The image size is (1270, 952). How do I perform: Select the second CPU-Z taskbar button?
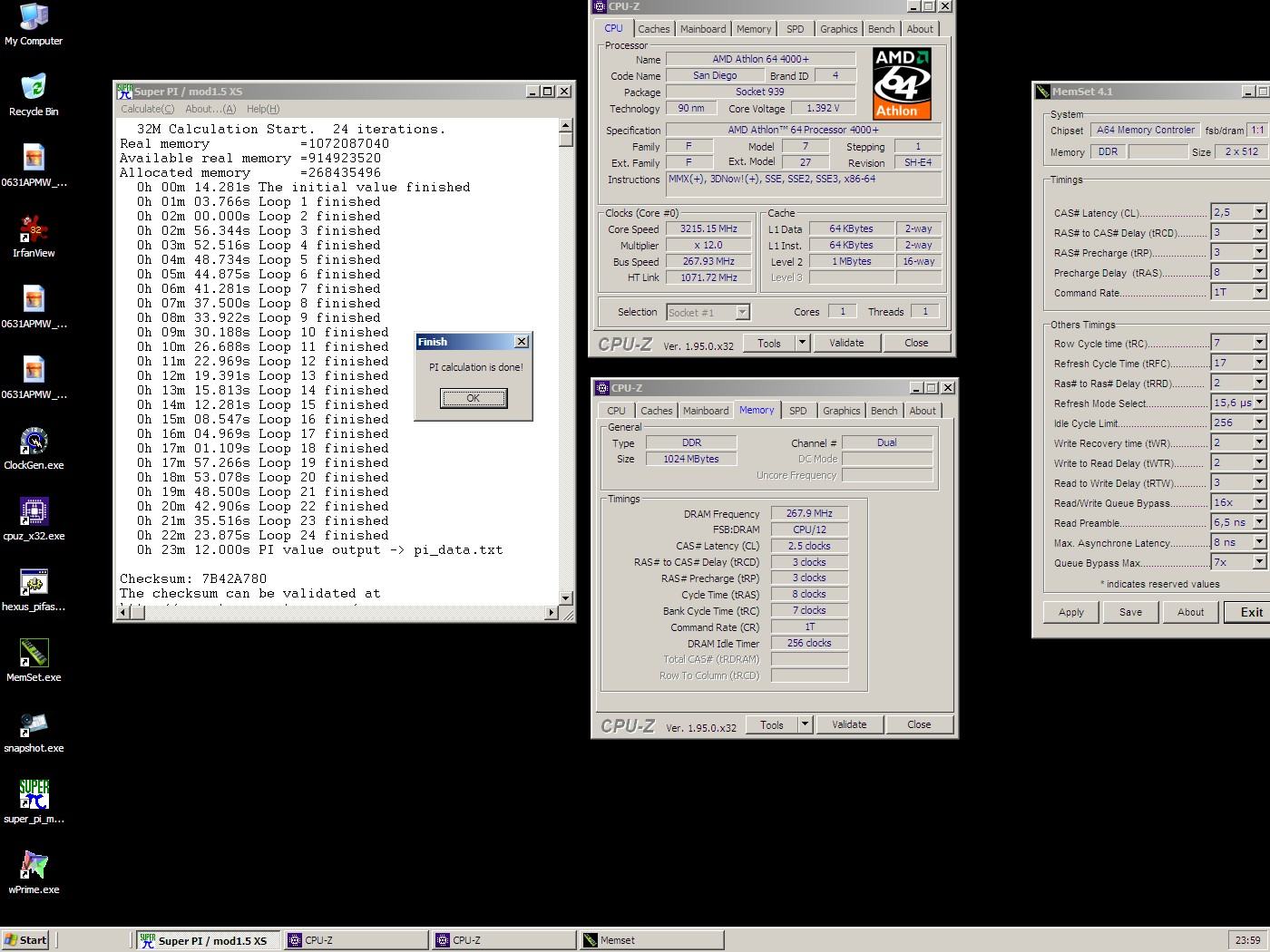[x=503, y=940]
